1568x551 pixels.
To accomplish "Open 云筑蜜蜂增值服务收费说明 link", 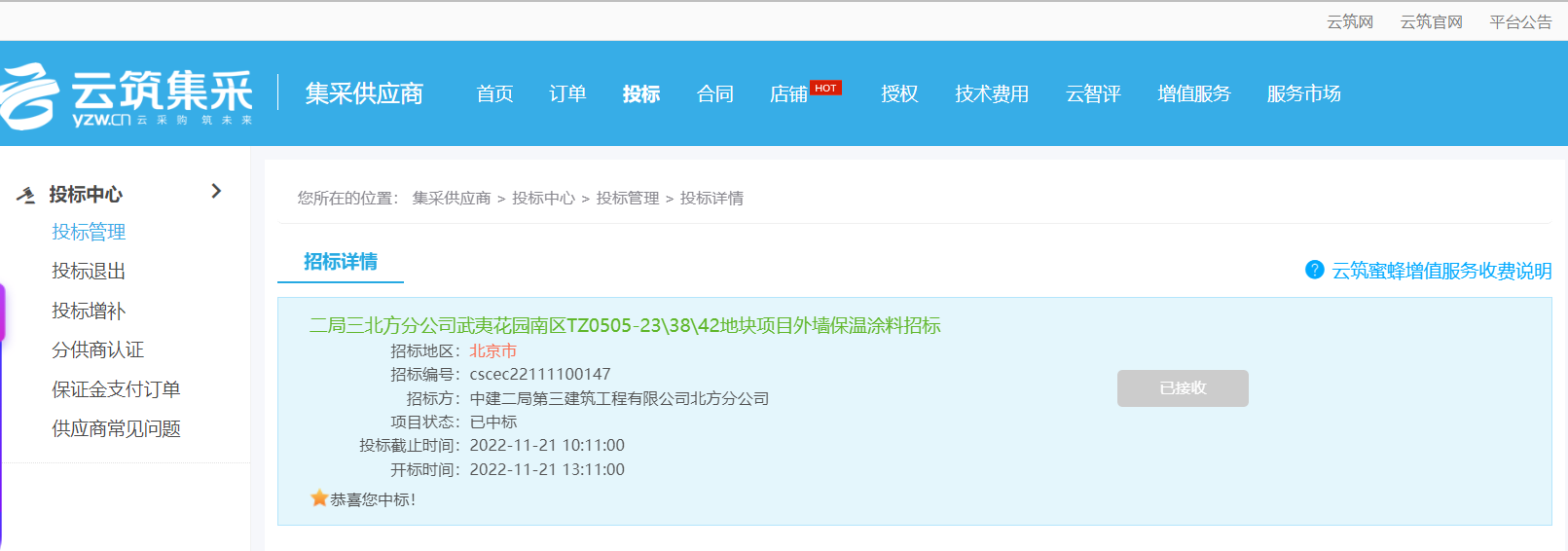I will click(x=1441, y=271).
